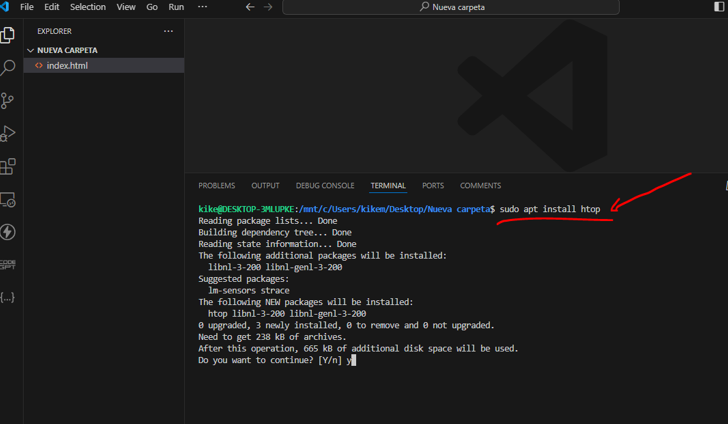Open the Selection menu
The height and width of the screenshot is (424, 728).
pos(87,7)
